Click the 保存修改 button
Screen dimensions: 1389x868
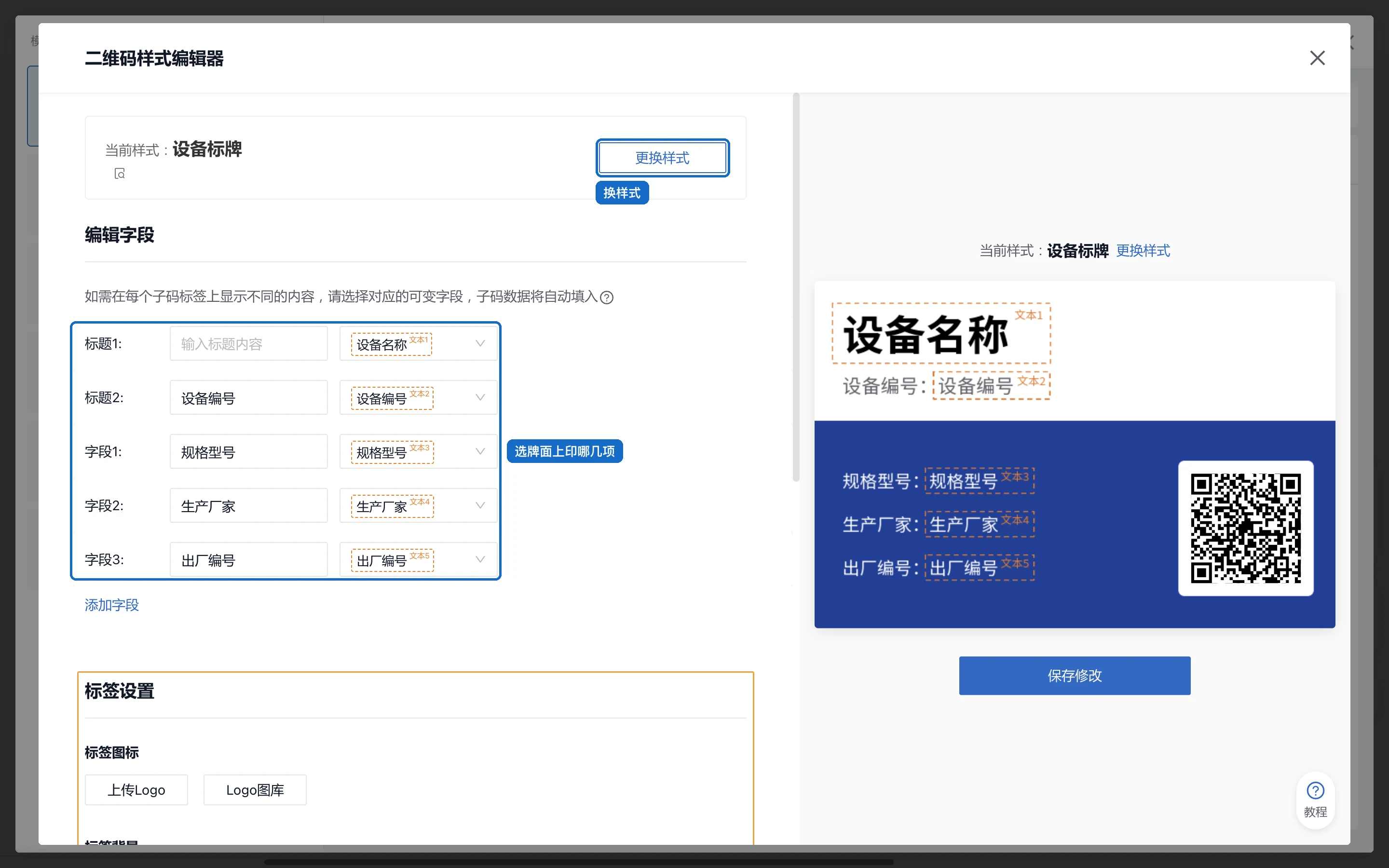point(1075,676)
